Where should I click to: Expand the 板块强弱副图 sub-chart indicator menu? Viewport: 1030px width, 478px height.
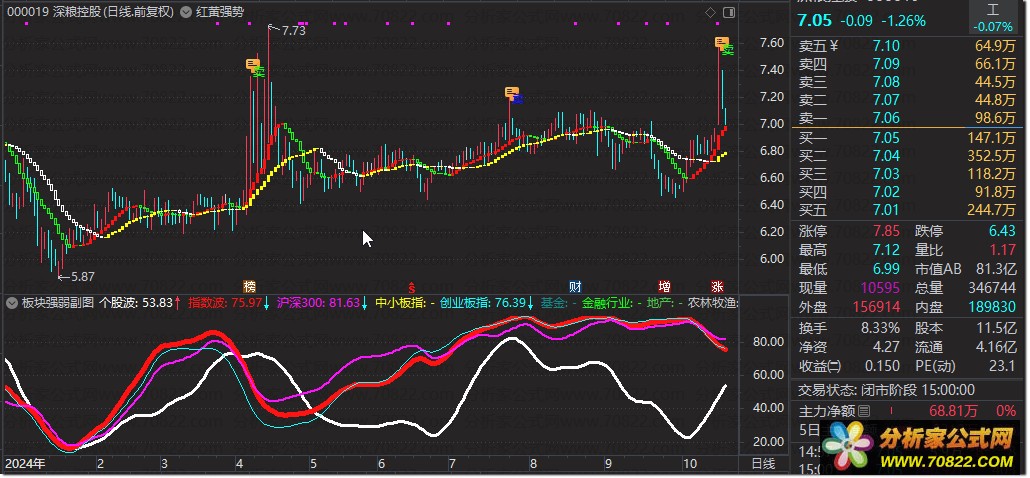[13, 301]
